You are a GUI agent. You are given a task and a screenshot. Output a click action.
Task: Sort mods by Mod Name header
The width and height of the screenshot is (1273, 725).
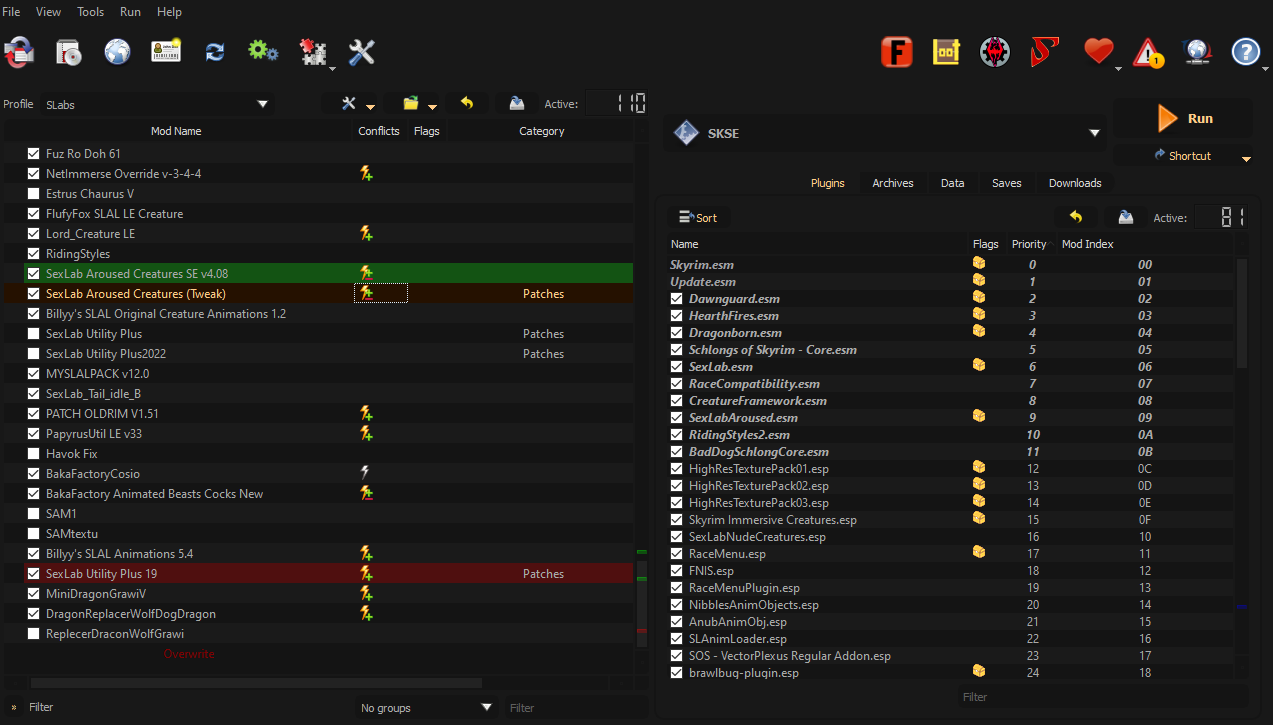click(176, 131)
